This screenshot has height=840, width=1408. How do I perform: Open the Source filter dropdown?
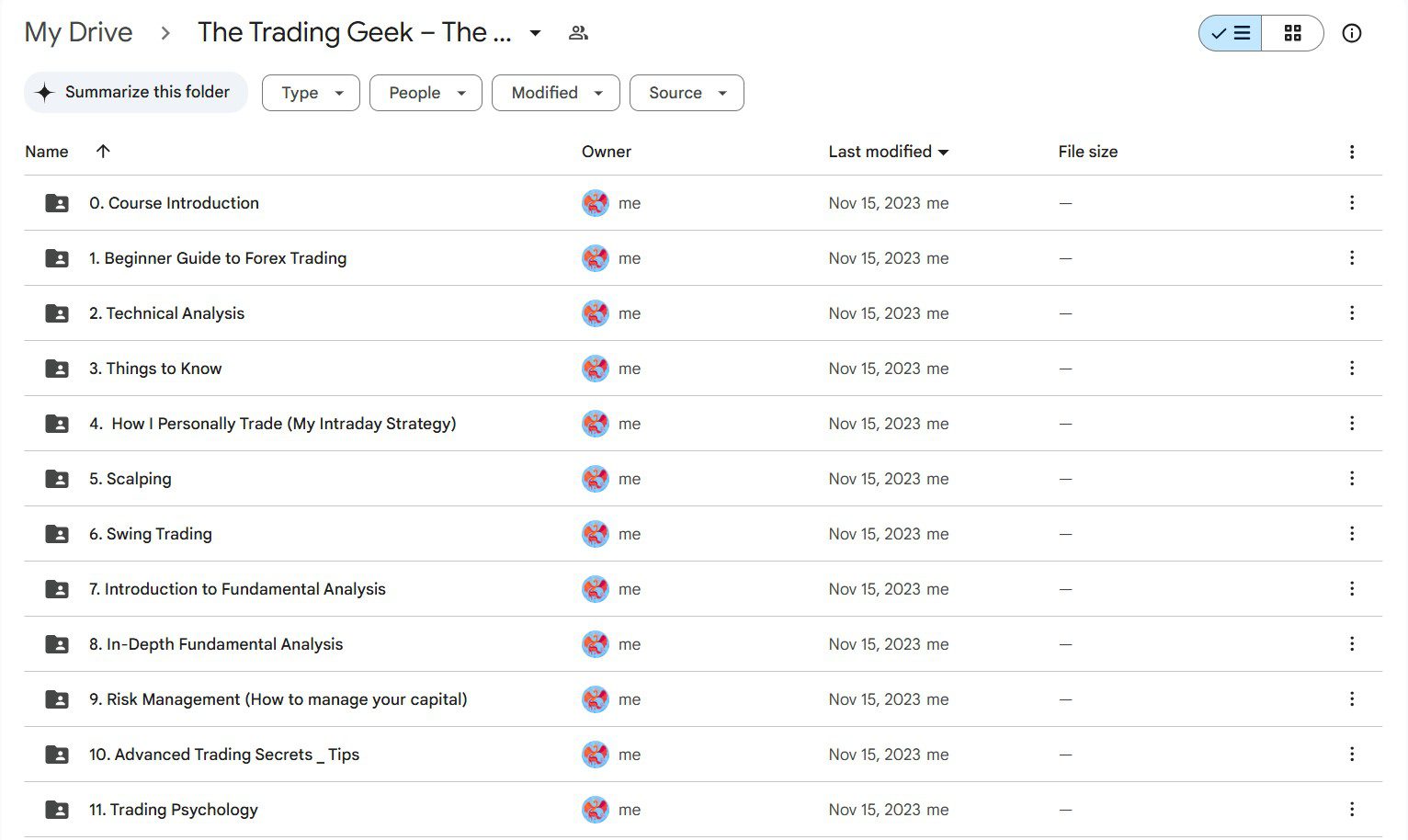(x=687, y=93)
